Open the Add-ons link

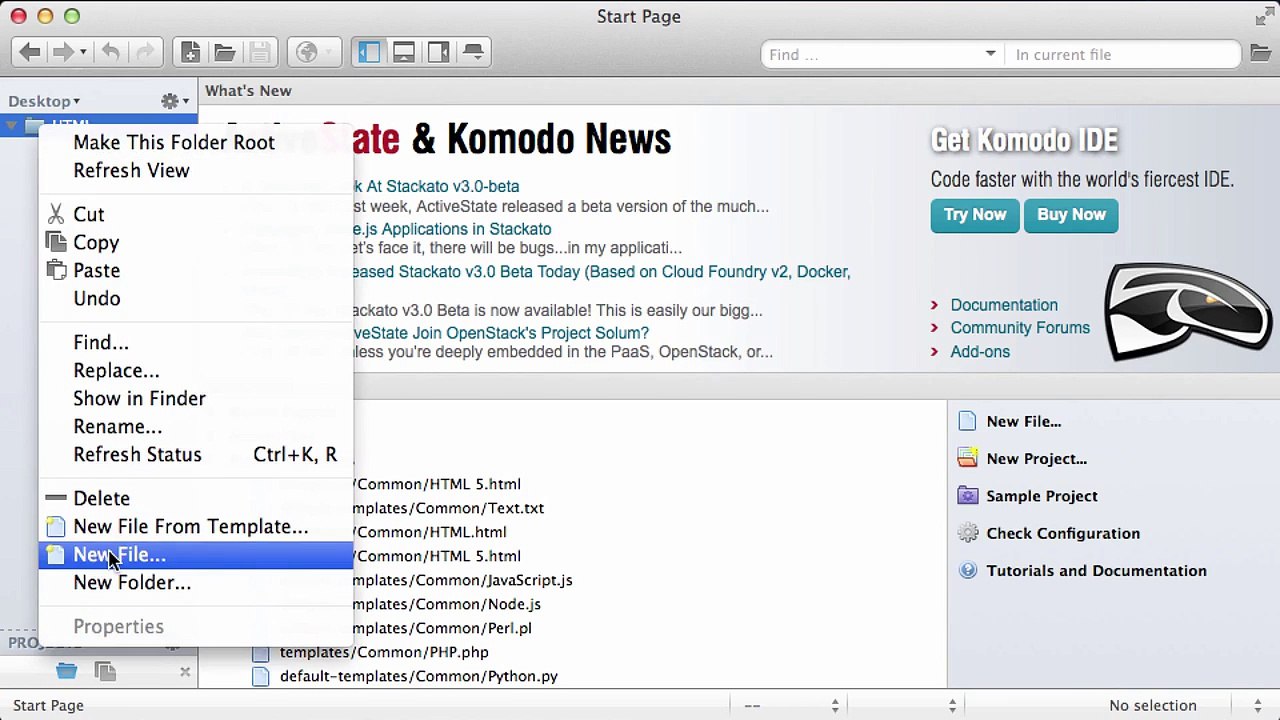(980, 352)
